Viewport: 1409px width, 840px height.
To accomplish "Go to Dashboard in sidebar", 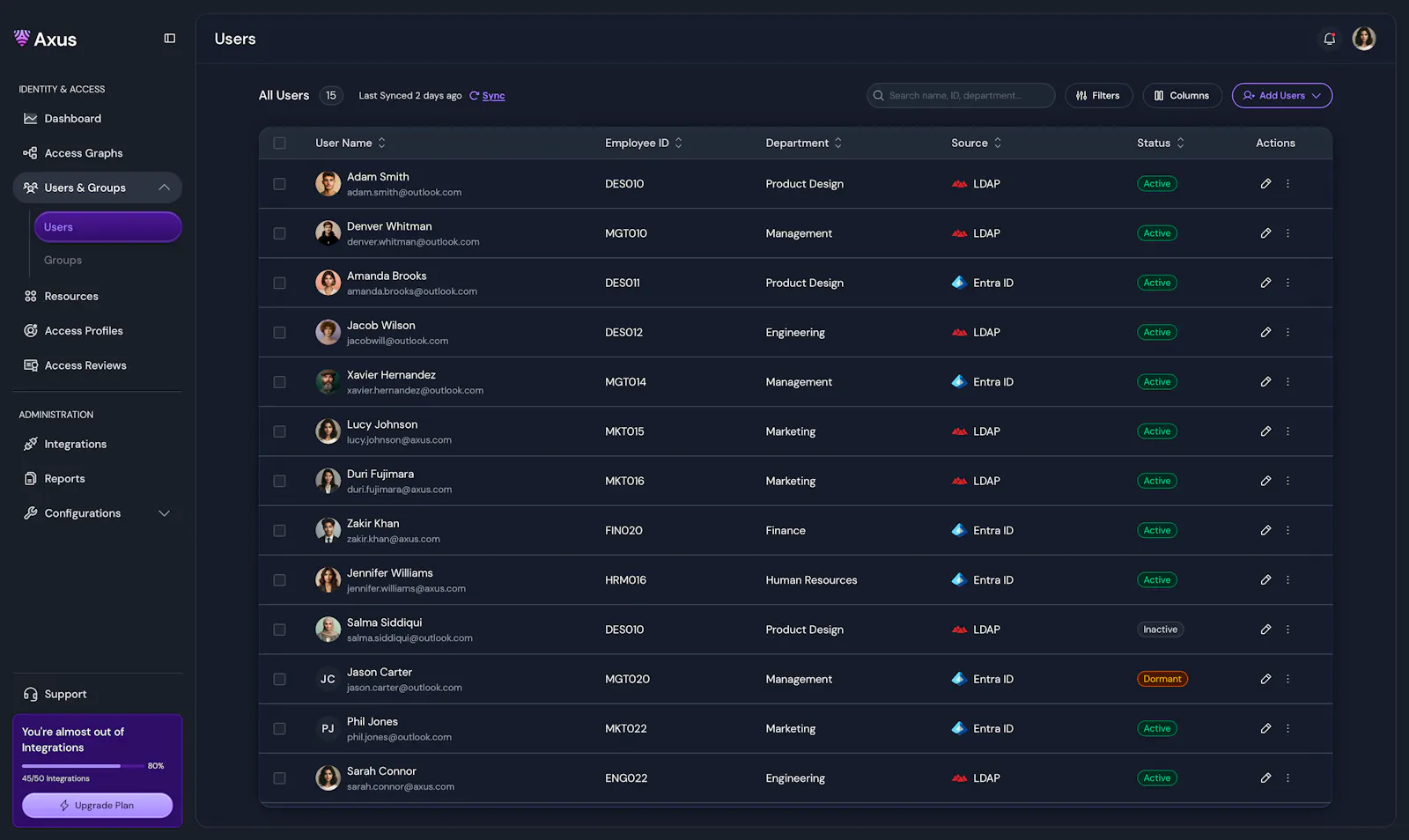I will pyautogui.click(x=73, y=119).
